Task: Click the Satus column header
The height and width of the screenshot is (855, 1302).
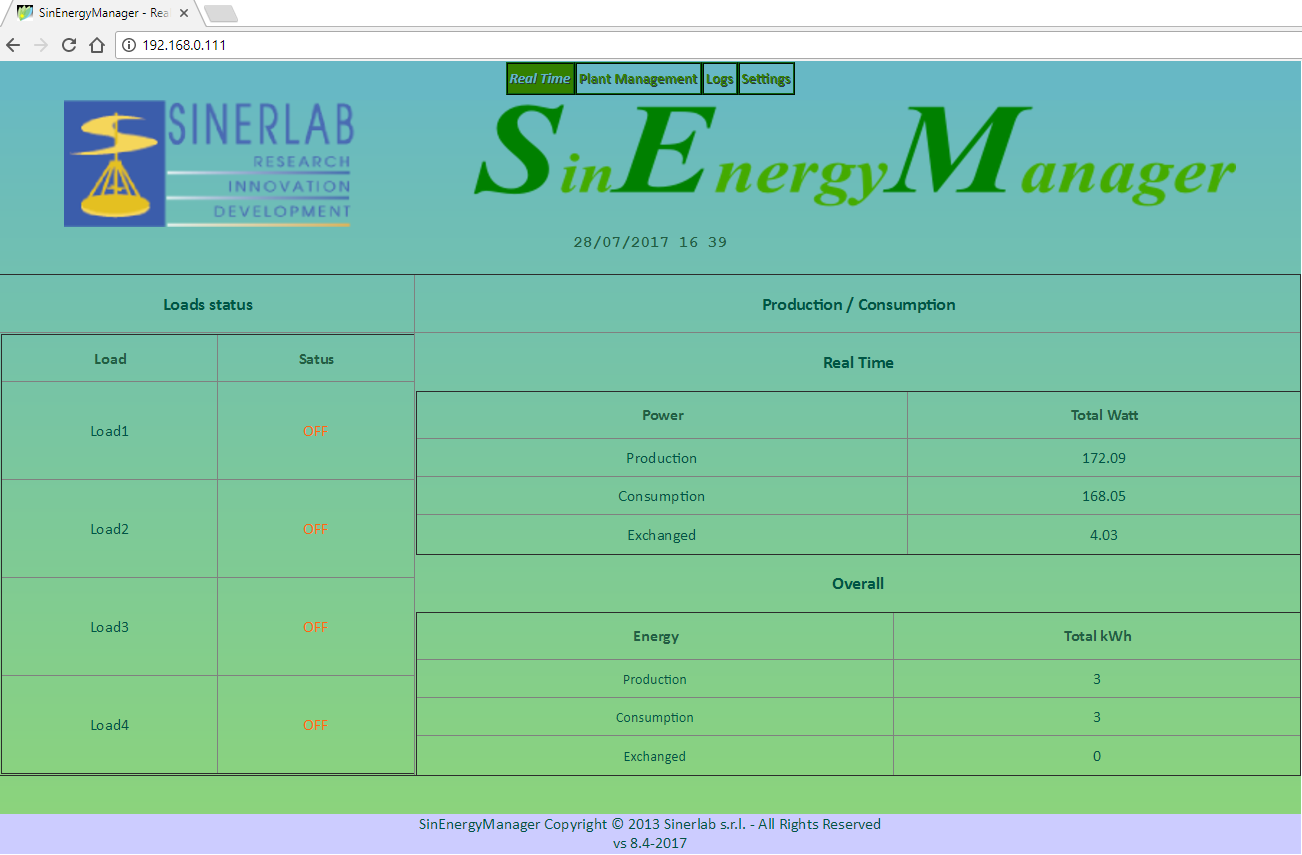Action: [316, 359]
